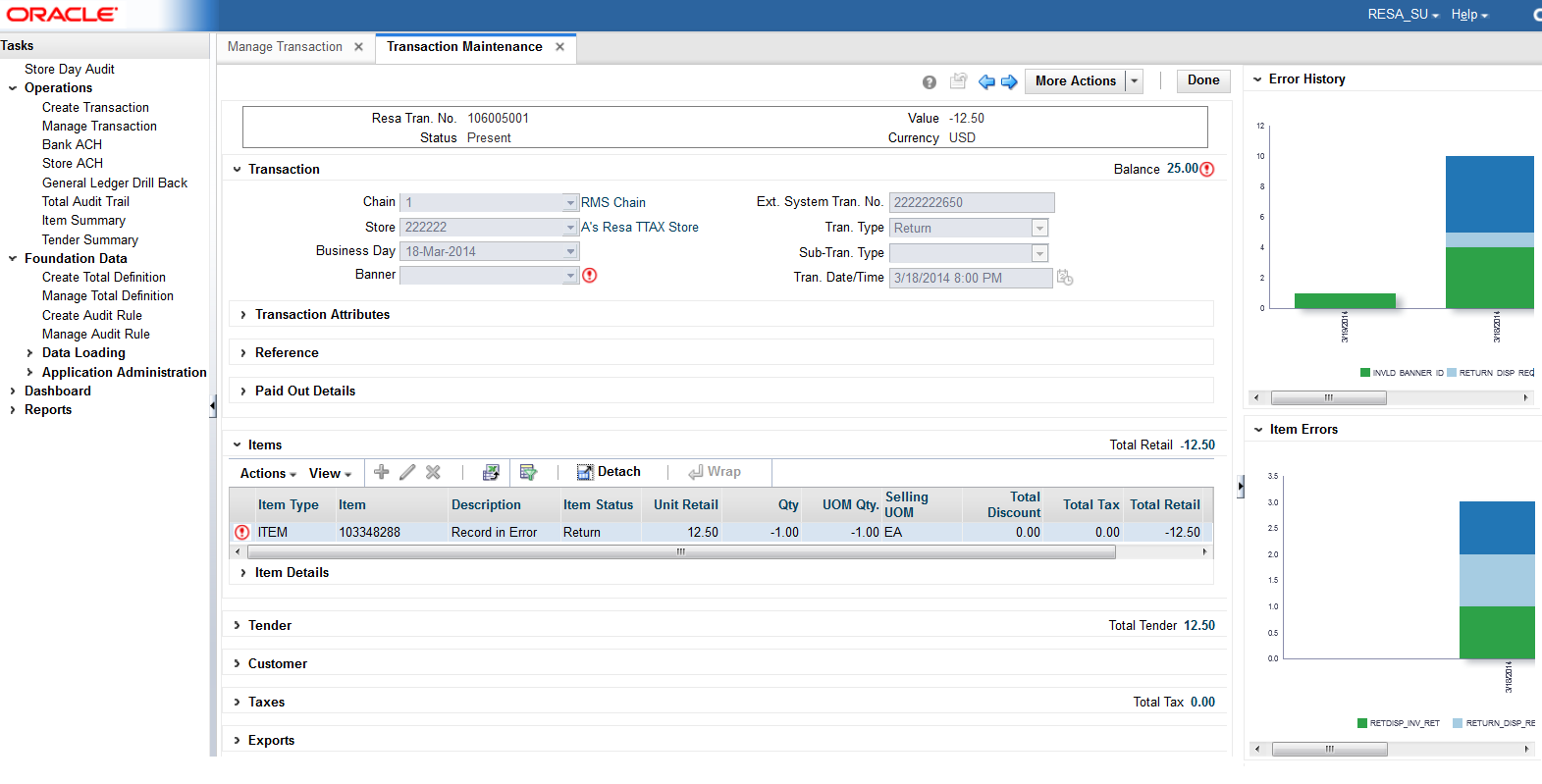Click the Item Errors chart horizontal scrollbar
The width and height of the screenshot is (1542, 784).
[1329, 750]
